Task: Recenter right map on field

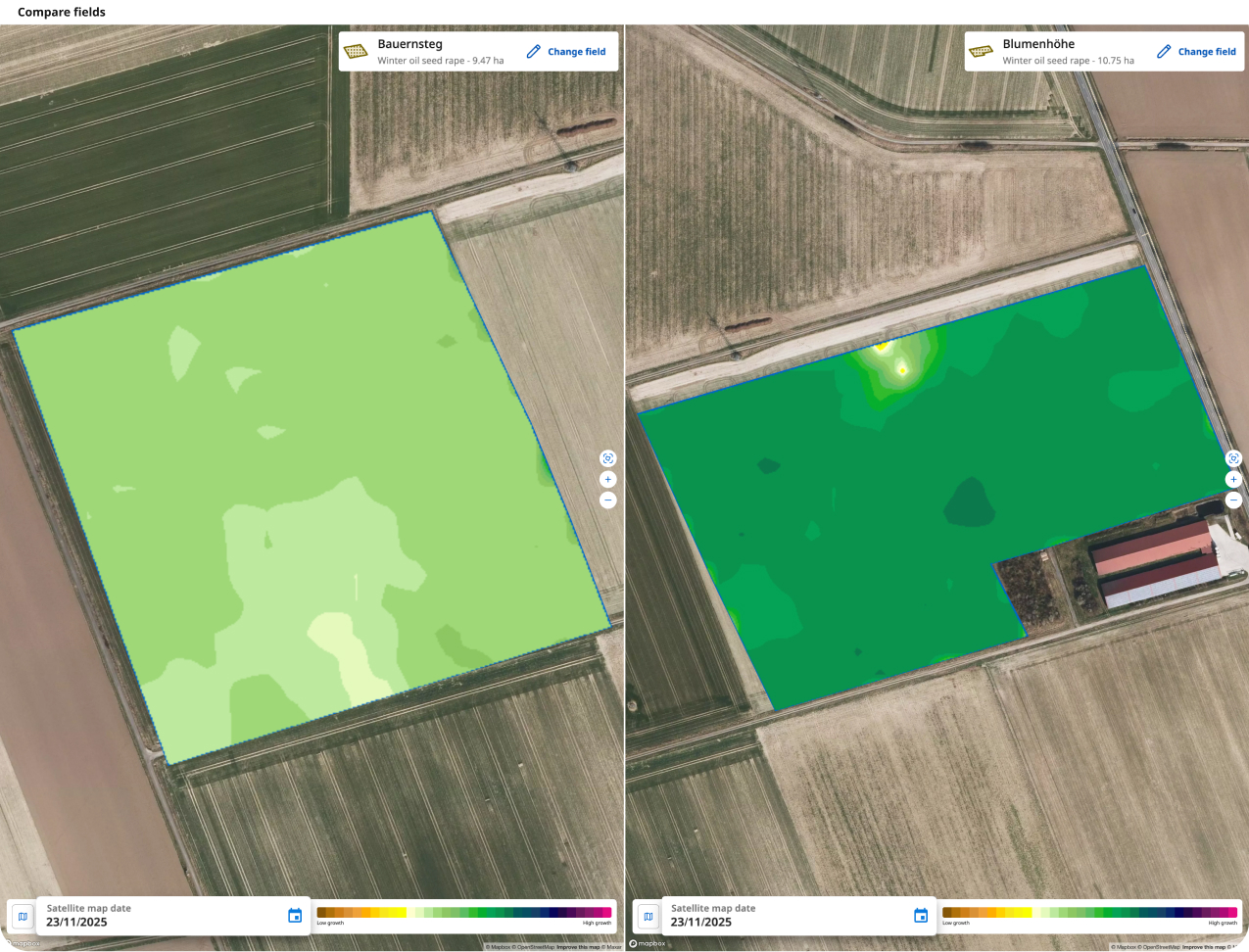Action: coord(1233,458)
